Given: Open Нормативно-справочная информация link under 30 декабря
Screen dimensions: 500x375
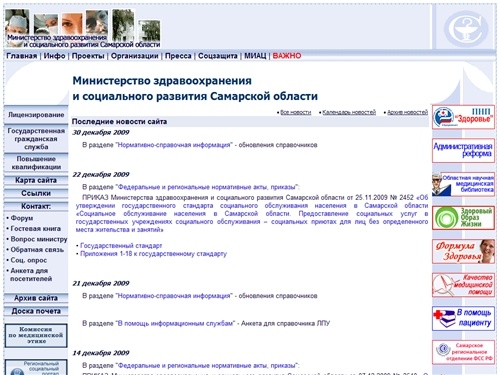Looking at the screenshot, I should click(173, 145).
